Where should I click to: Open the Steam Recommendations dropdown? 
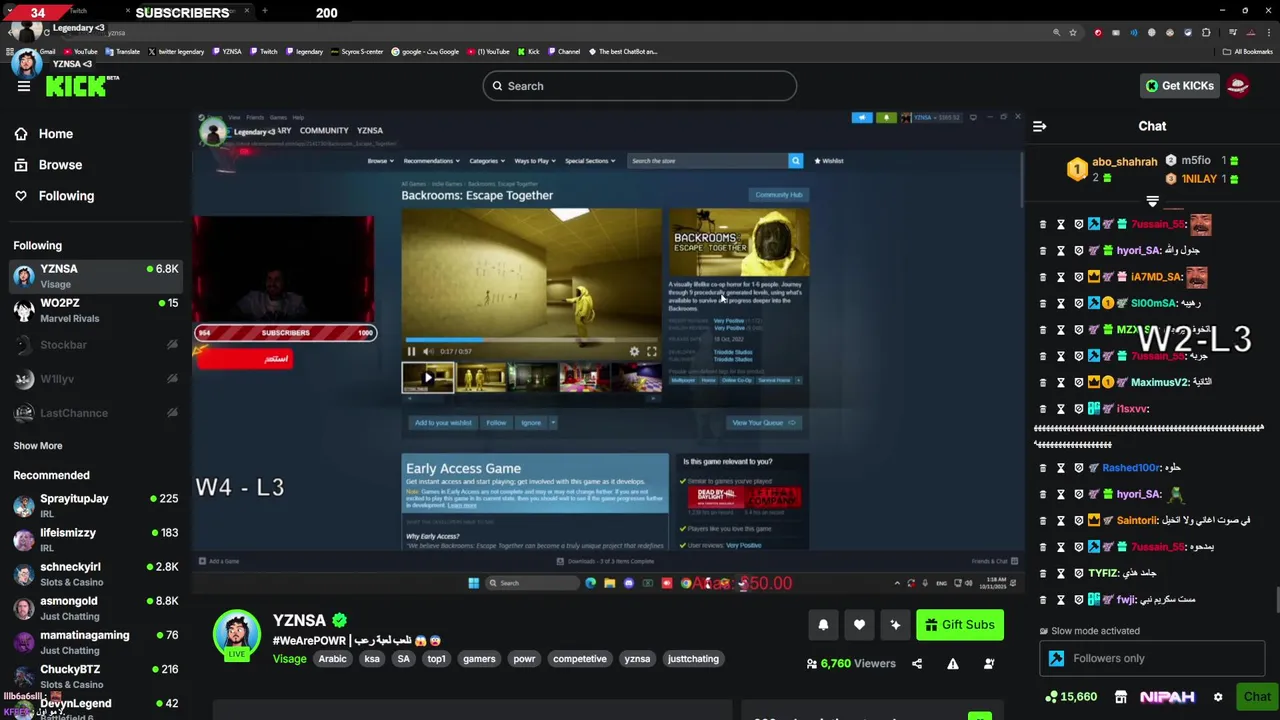[x=431, y=161]
